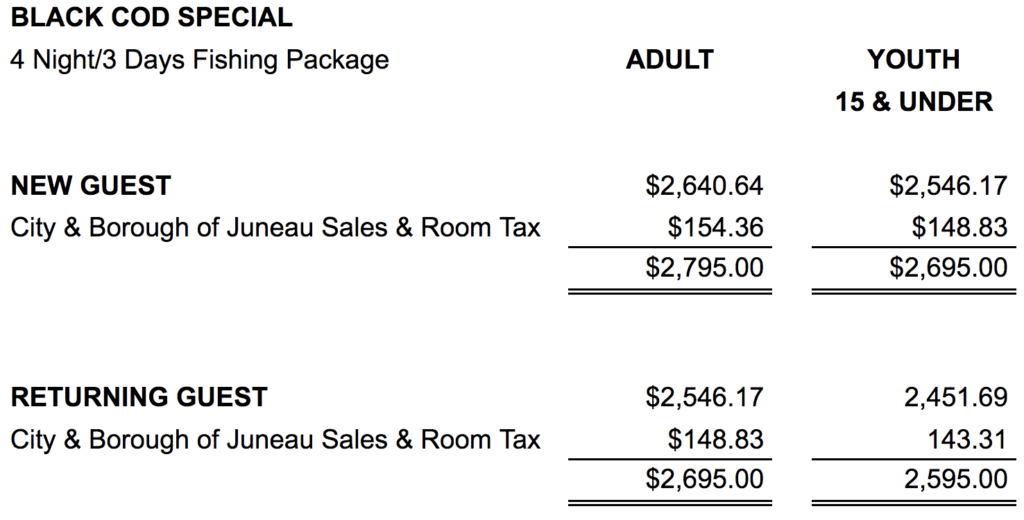
Task: Click the NEW GUEST row label
Action: tap(91, 186)
